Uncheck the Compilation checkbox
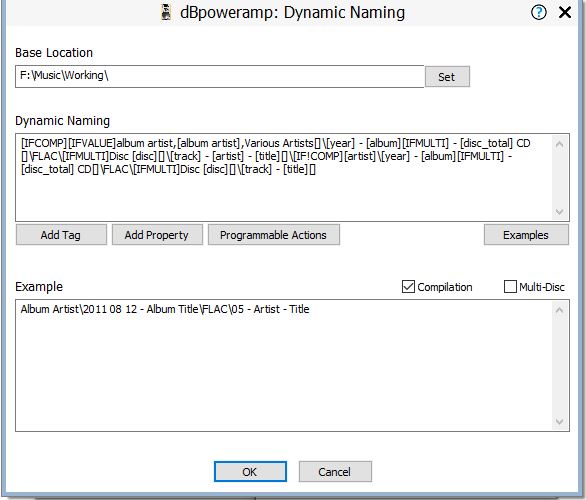586x500 pixels. click(x=408, y=287)
